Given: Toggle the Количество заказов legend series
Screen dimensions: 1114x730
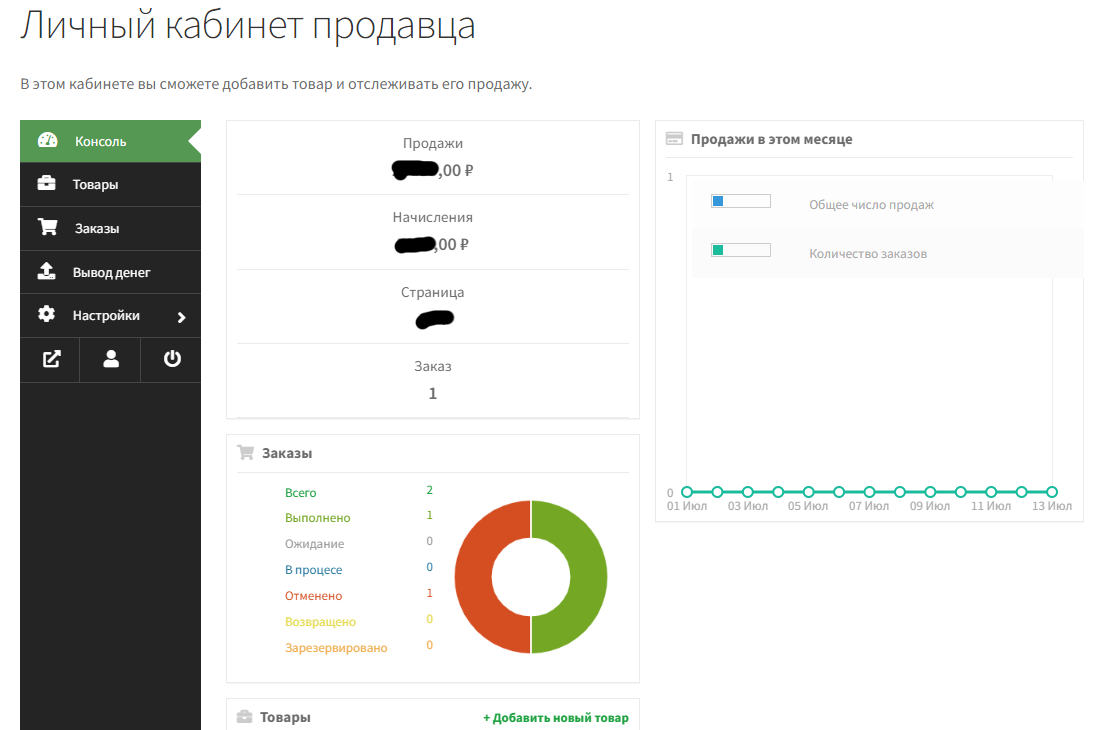Looking at the screenshot, I should 740,251.
